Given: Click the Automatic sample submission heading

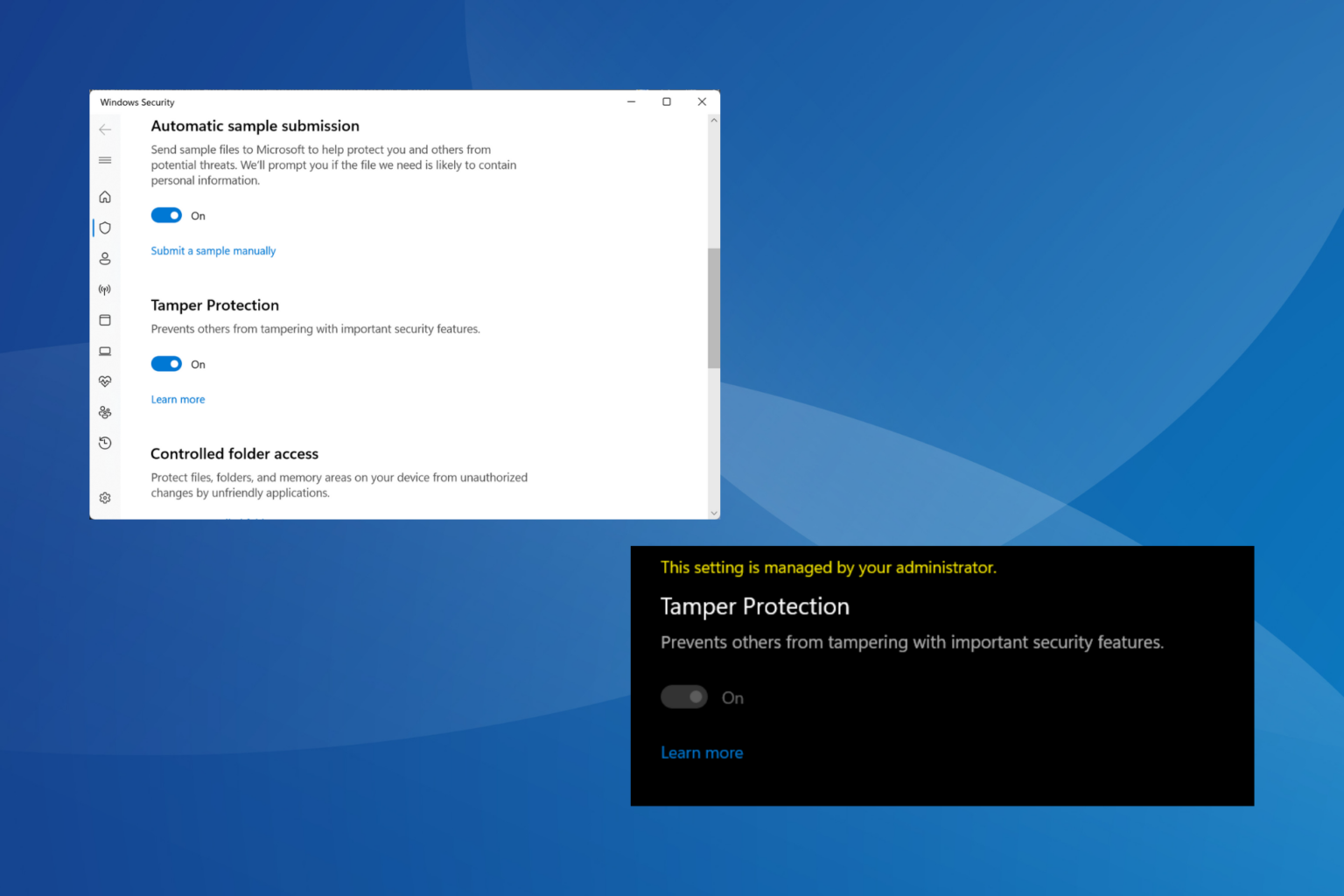Looking at the screenshot, I should point(255,126).
